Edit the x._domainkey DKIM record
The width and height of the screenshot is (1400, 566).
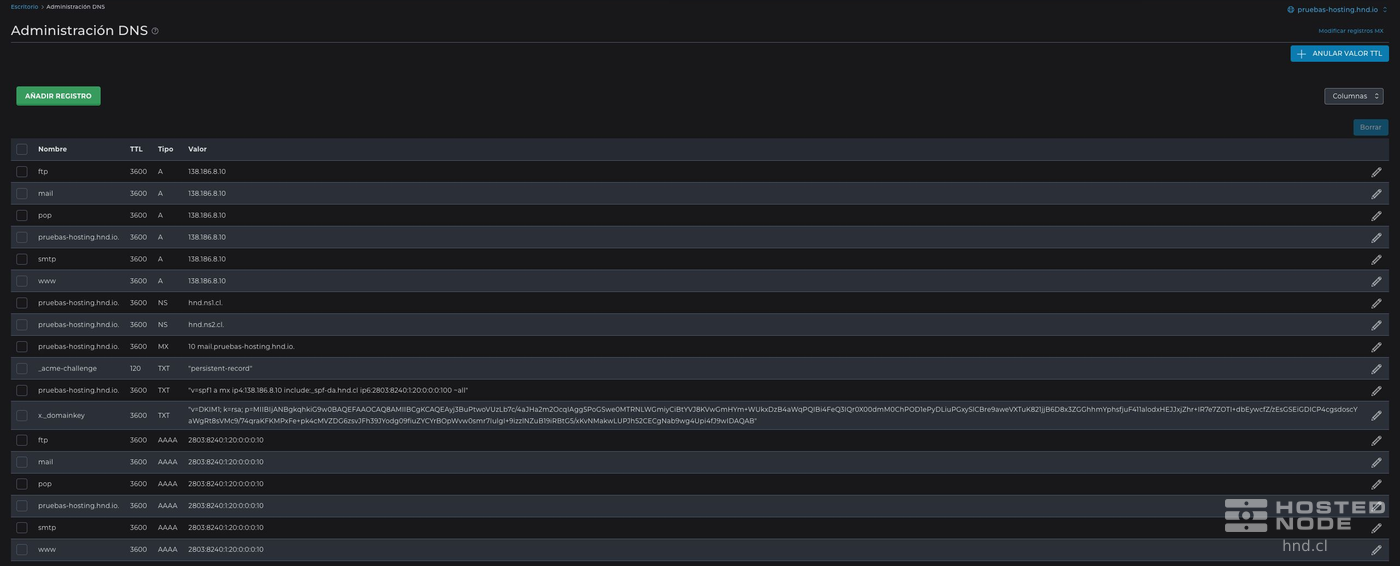(1376, 416)
